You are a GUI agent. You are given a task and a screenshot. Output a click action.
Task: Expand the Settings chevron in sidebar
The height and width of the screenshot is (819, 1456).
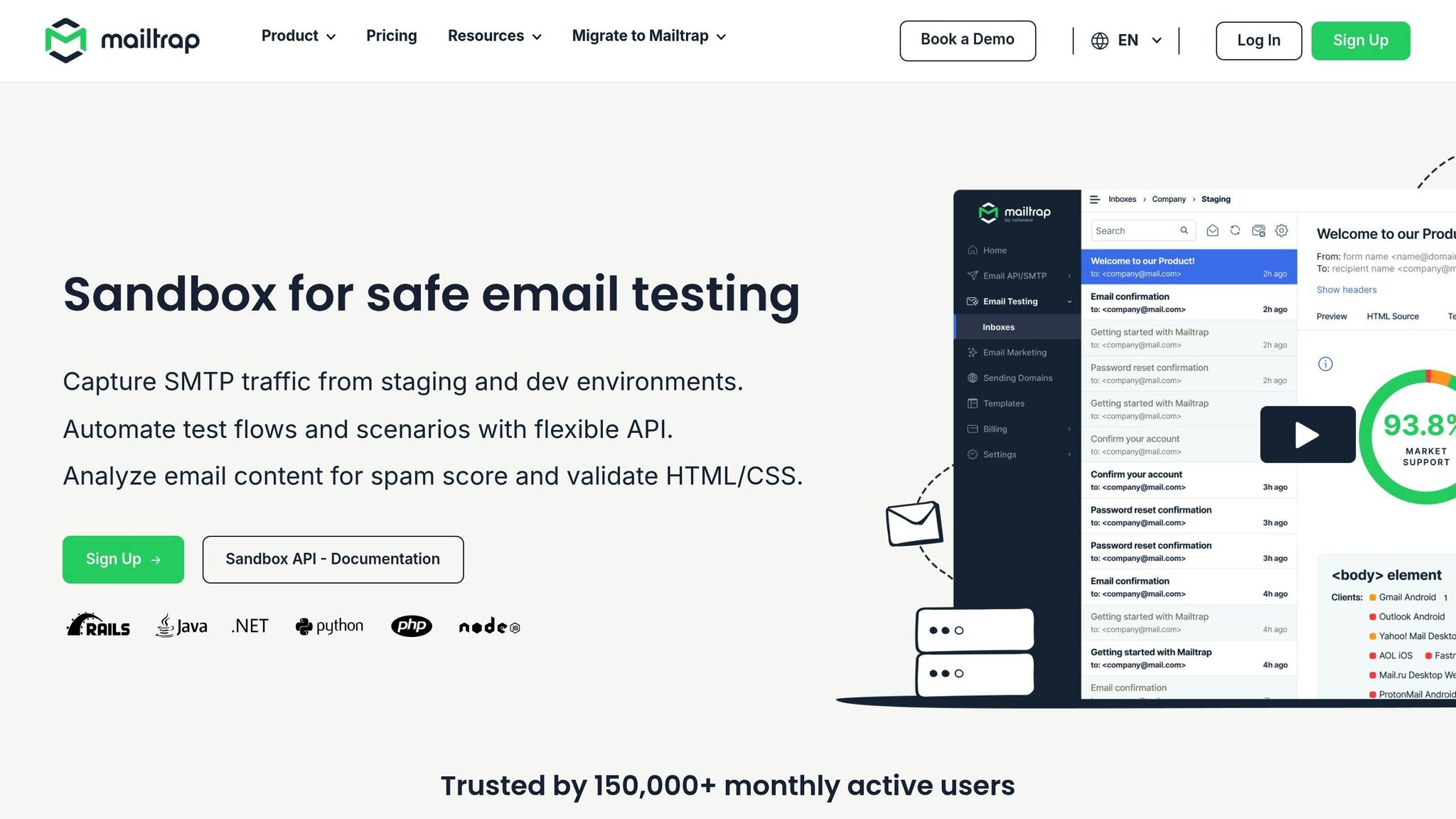1069,455
